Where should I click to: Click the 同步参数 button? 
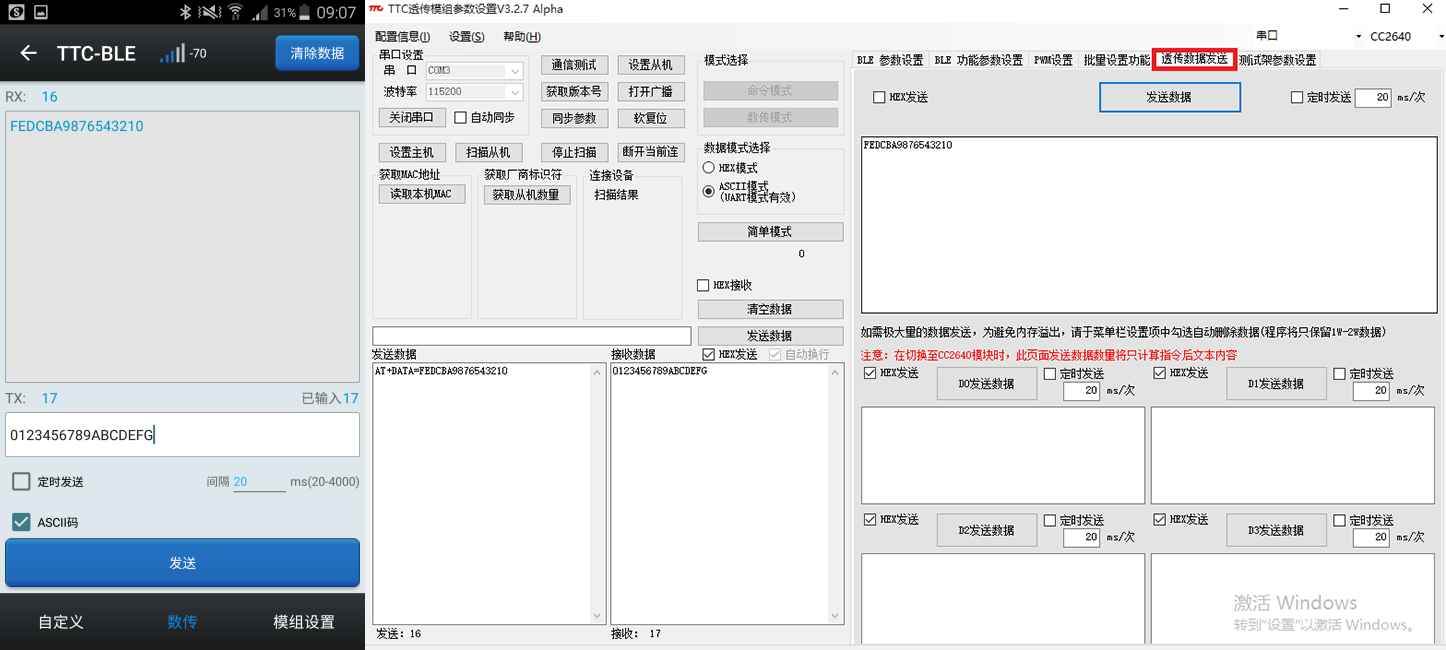click(x=574, y=118)
